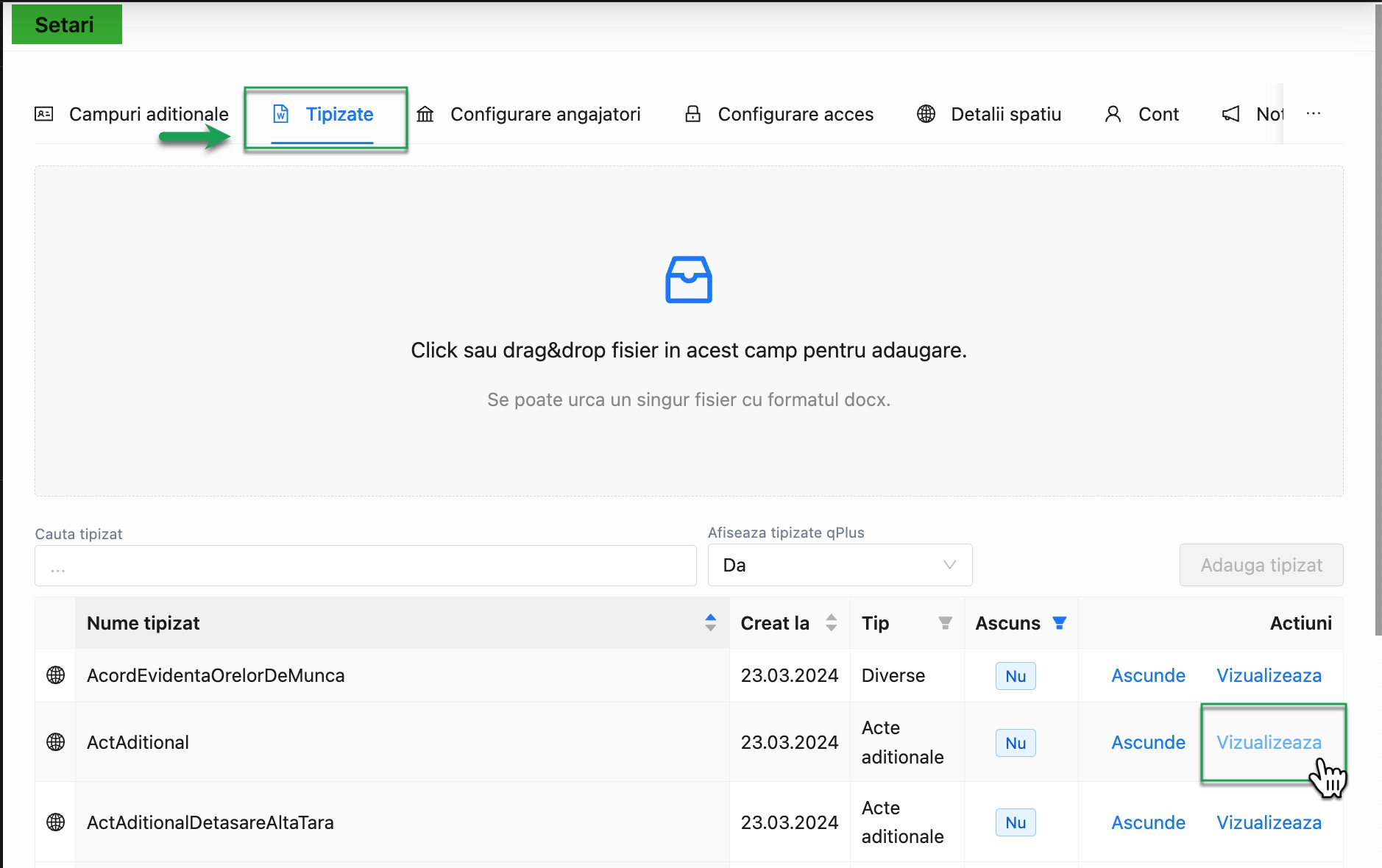
Task: Click the Nu tag of AcordEvidentaOrelorDeMunca
Action: pos(1016,676)
